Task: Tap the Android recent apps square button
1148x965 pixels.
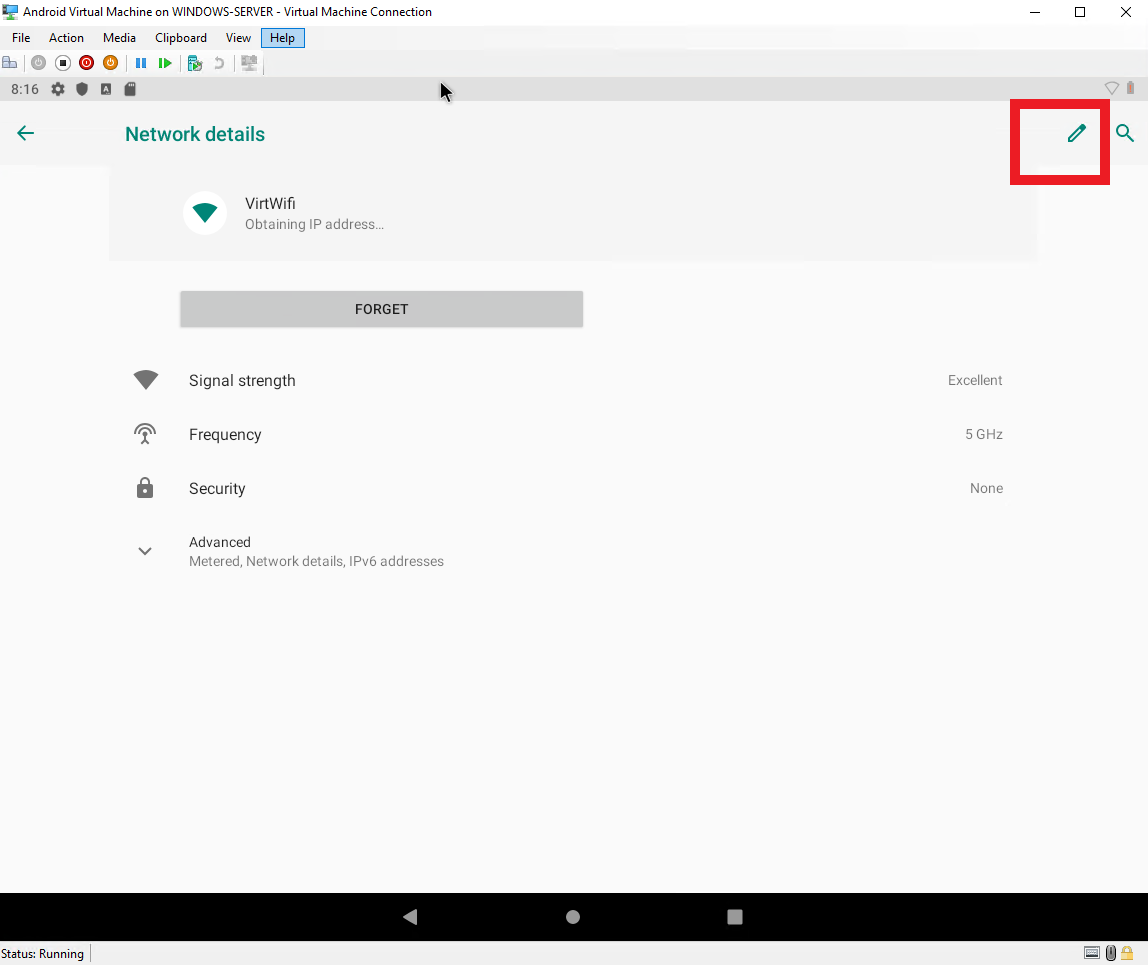Action: tap(735, 916)
